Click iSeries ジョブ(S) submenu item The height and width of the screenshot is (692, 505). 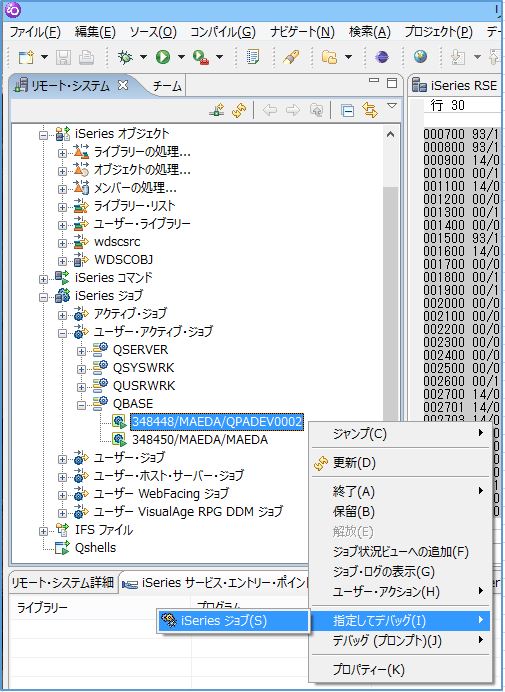click(x=233, y=621)
